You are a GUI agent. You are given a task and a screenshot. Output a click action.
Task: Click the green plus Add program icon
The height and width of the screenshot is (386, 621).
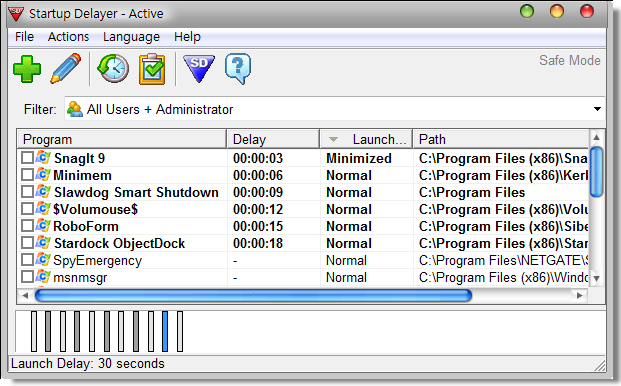click(27, 69)
